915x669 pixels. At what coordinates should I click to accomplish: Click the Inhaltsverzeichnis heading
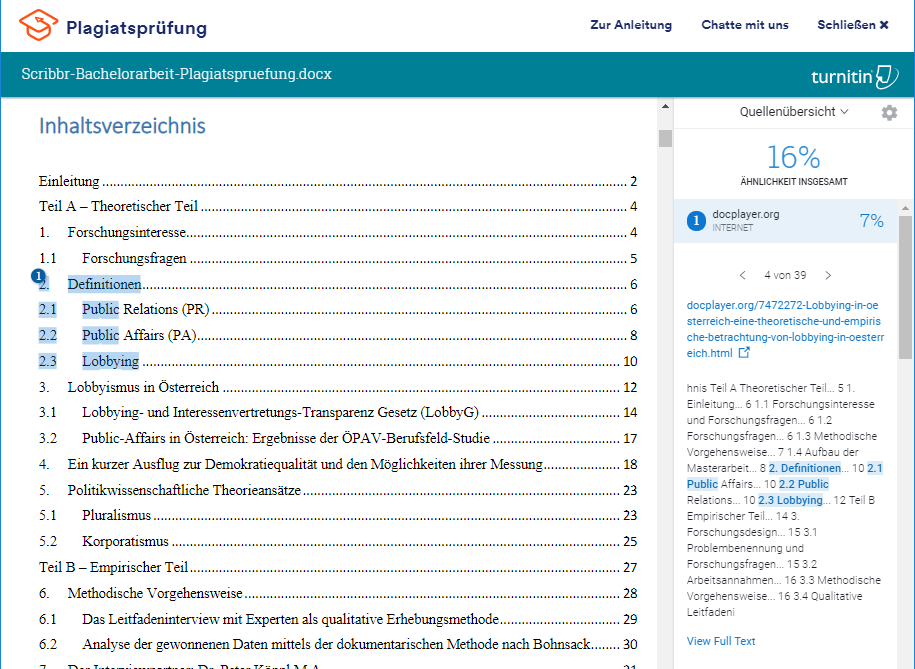tap(122, 126)
